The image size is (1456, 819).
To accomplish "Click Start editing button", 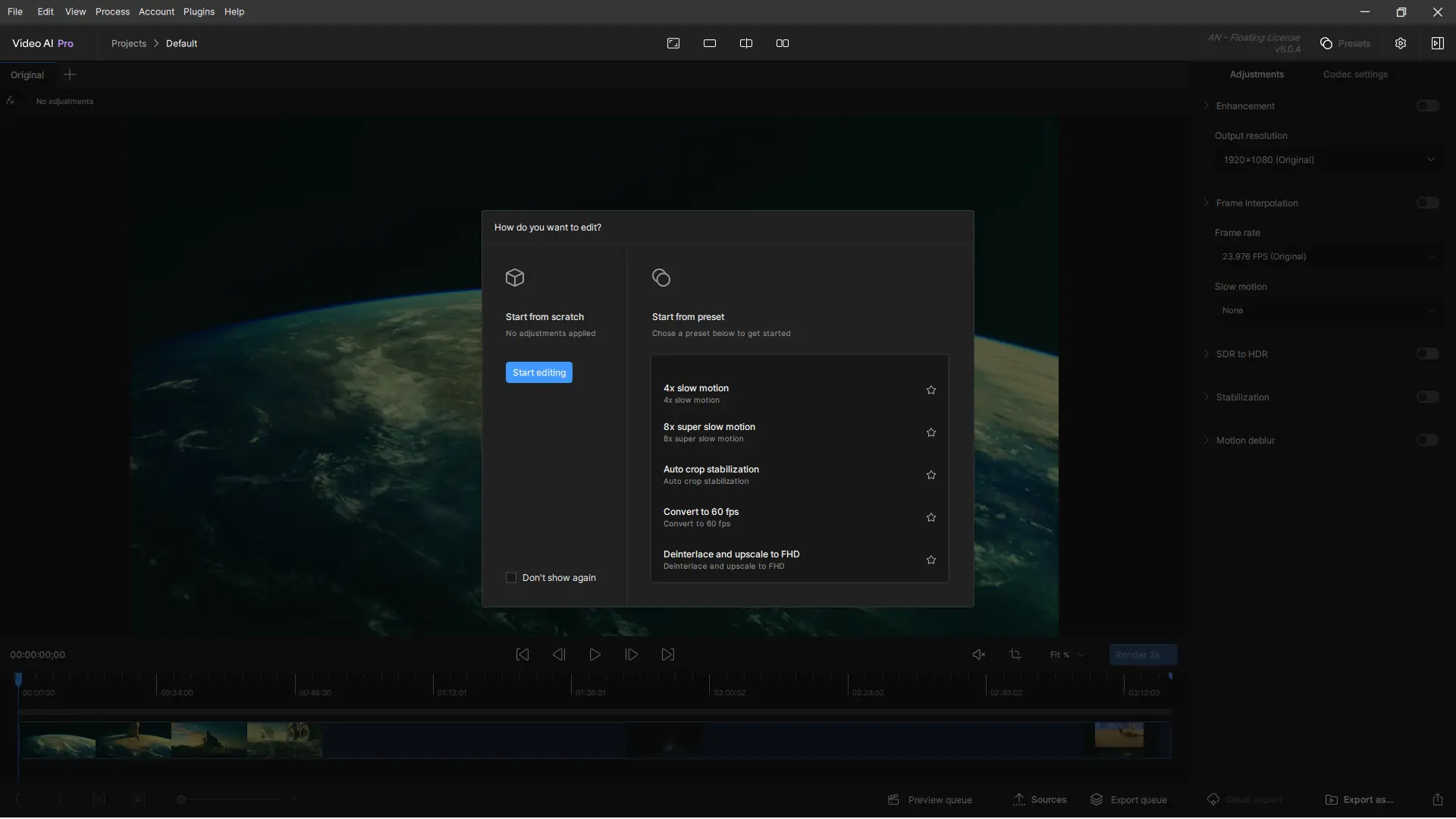I will [x=538, y=372].
